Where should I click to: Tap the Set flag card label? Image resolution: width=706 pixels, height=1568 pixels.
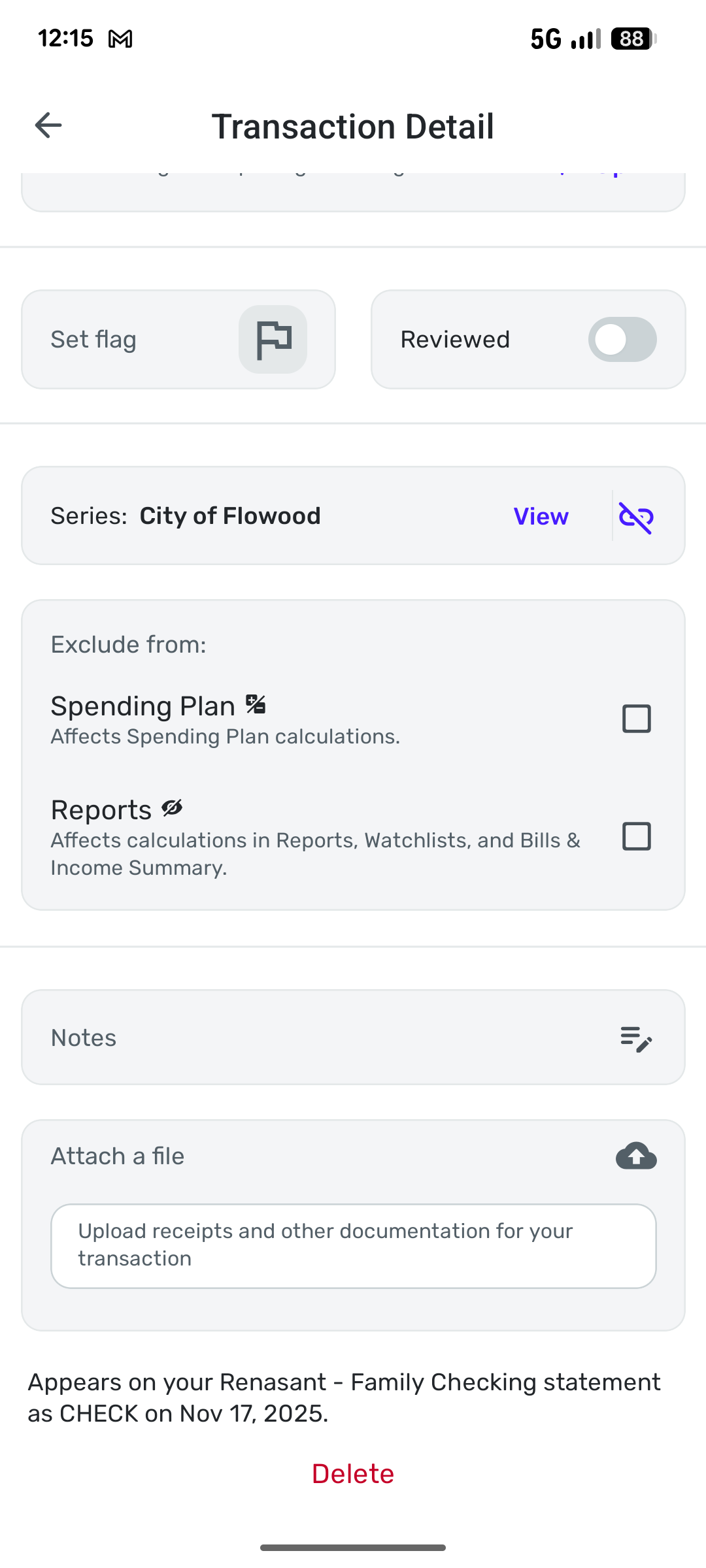(x=93, y=340)
